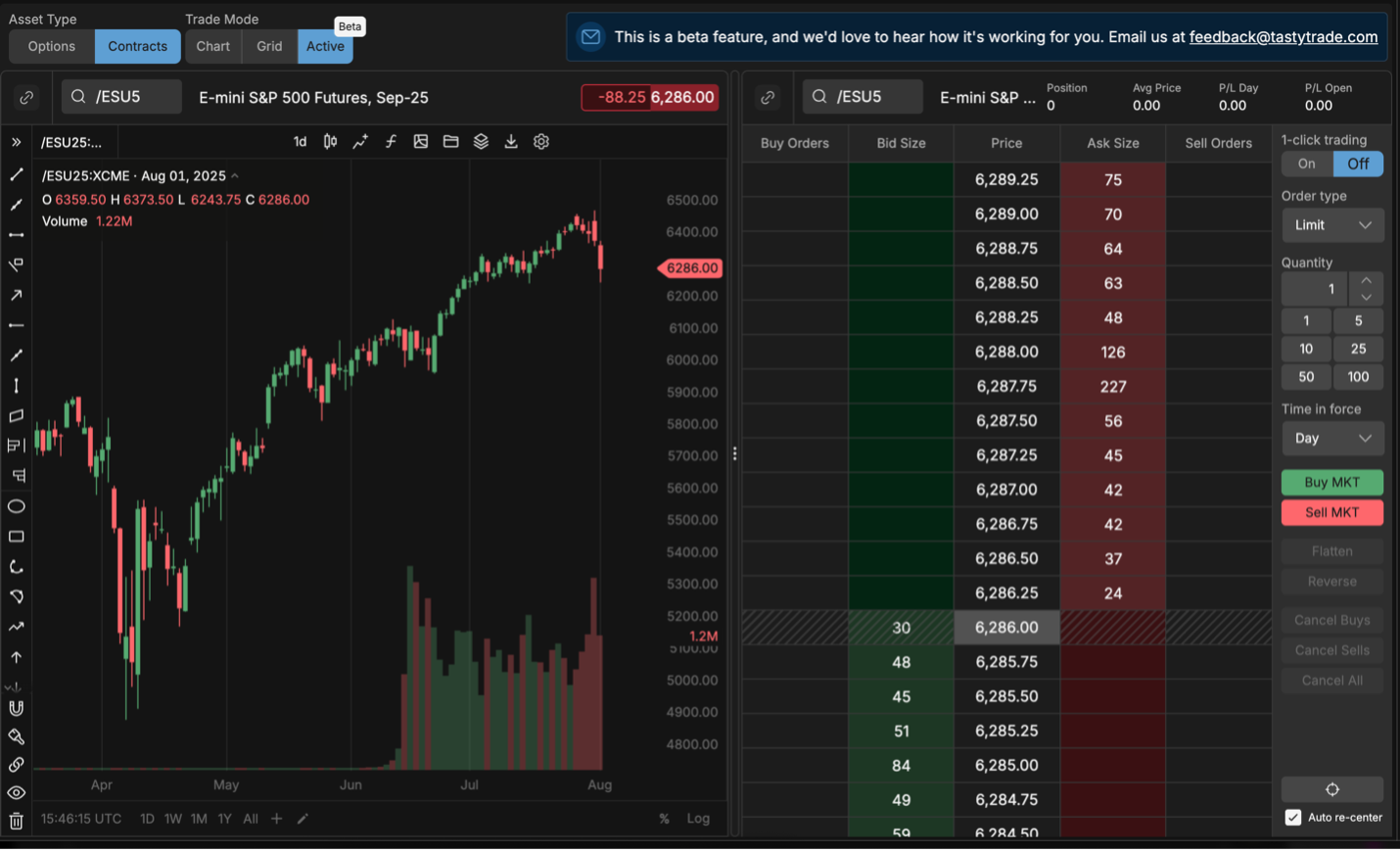Switch Trade Mode to Grid
Viewport: 1400px width, 852px height.
coord(269,45)
